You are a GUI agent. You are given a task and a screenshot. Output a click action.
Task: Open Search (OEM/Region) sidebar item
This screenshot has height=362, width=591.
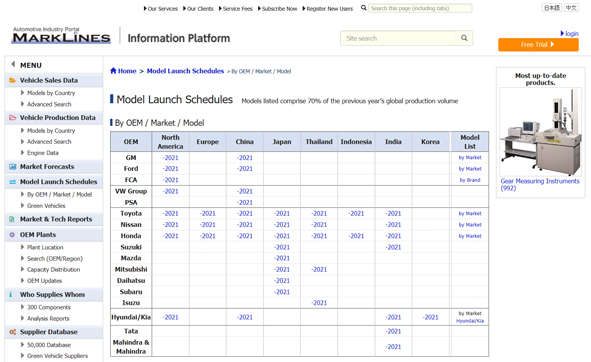point(55,259)
